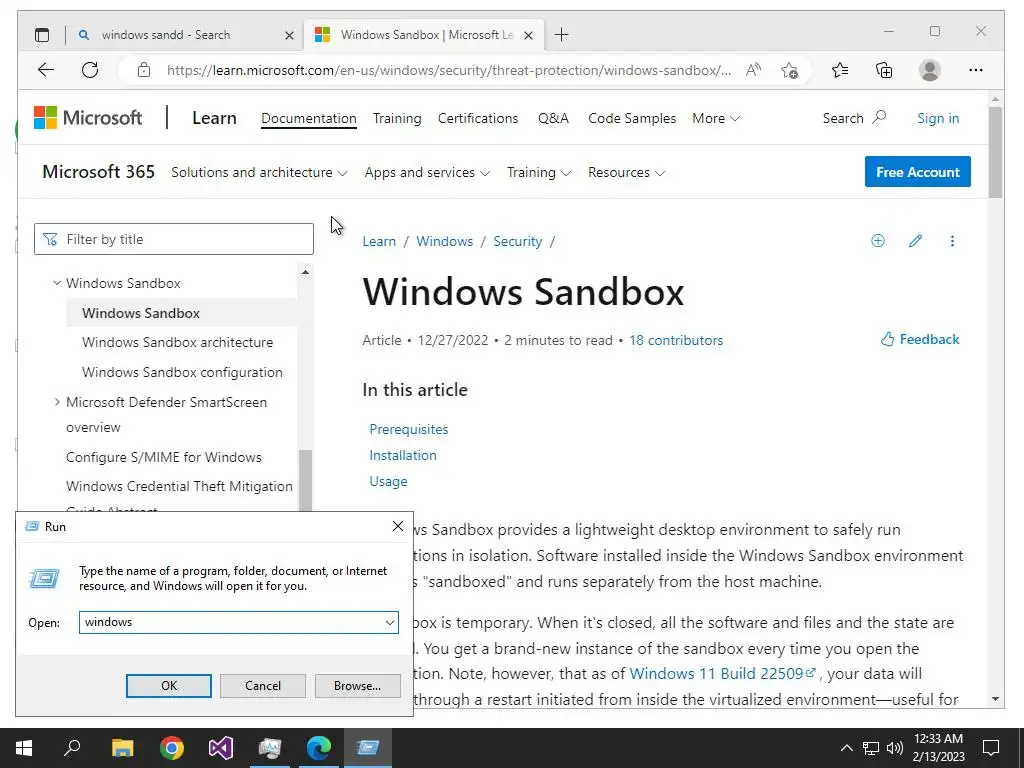Launch Google Chrome from taskbar
This screenshot has height=768, width=1024.
point(172,748)
